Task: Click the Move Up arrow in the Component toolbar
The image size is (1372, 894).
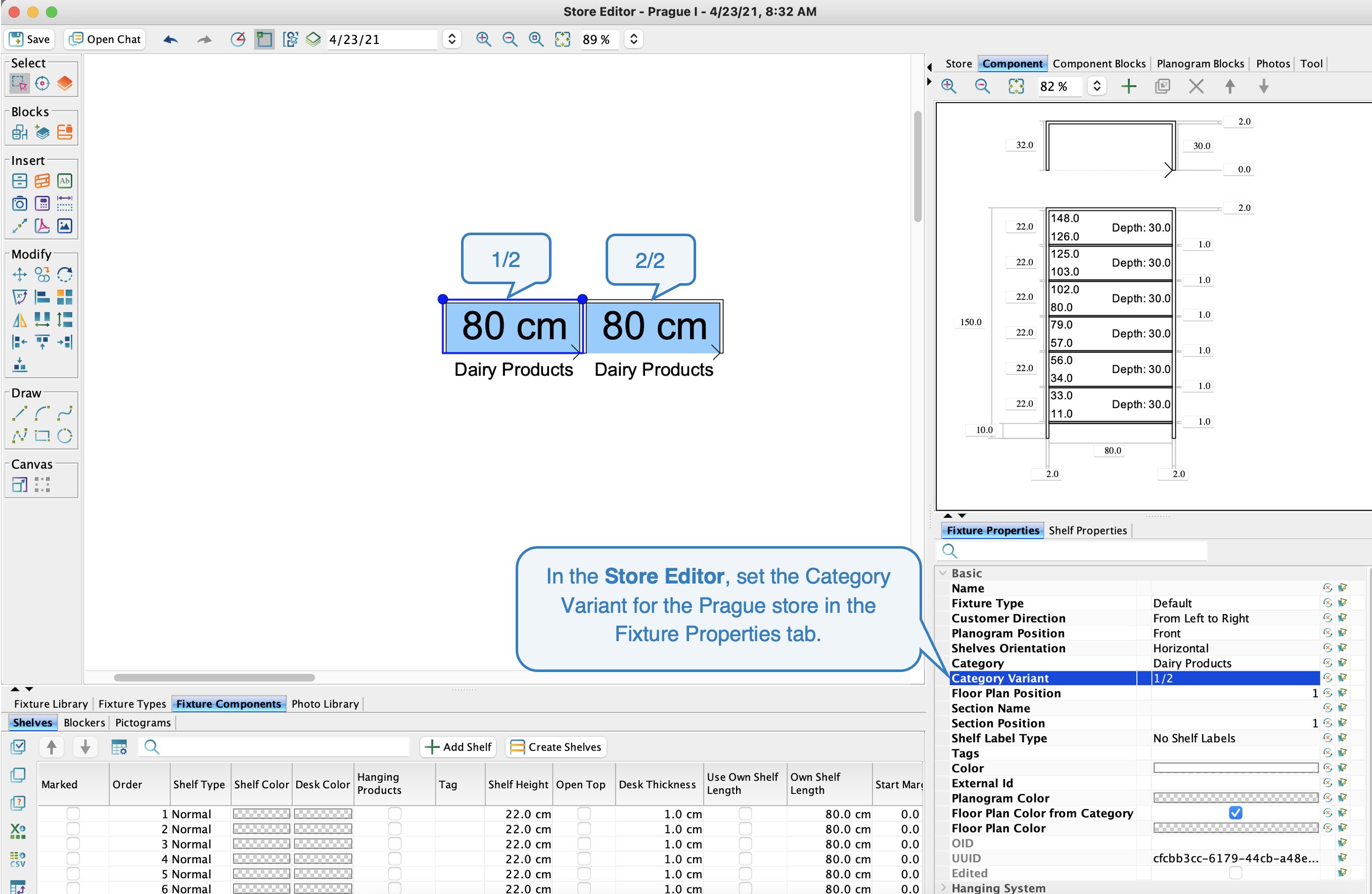Action: point(1229,86)
